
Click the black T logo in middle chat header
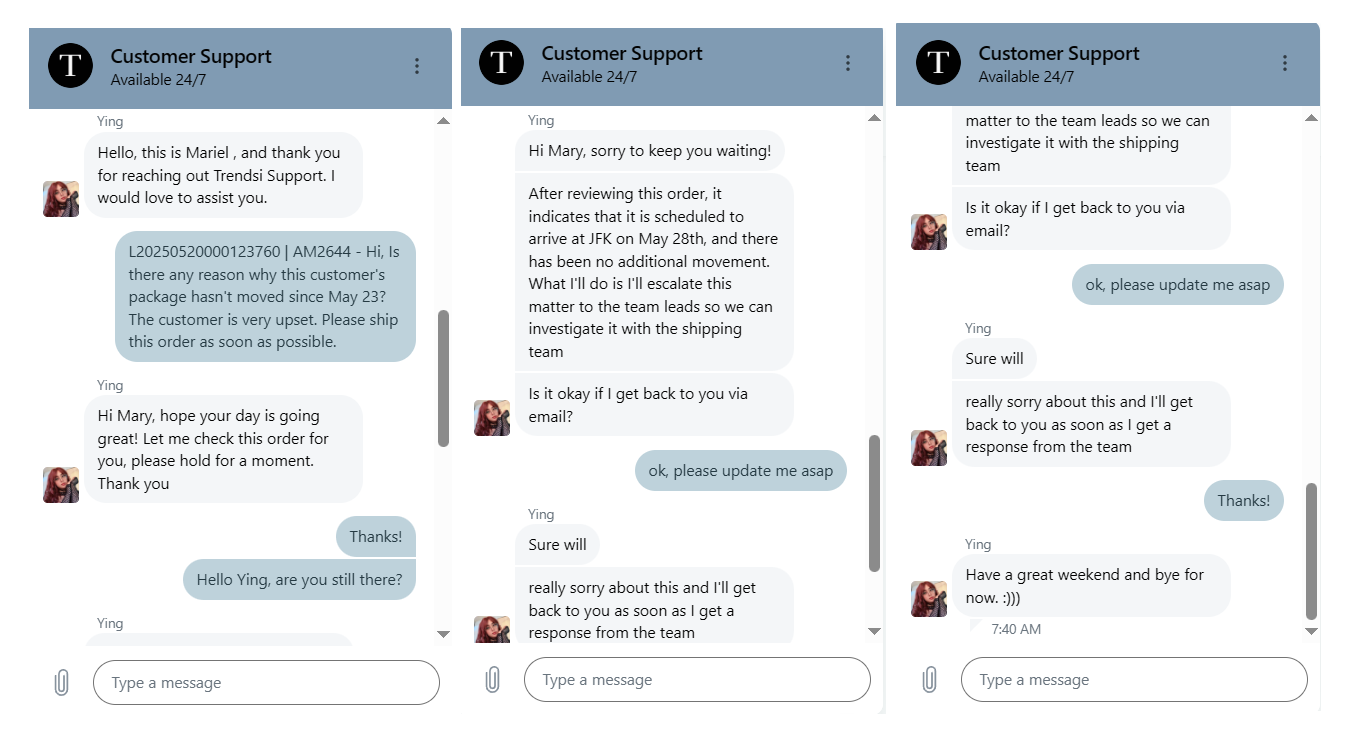501,63
